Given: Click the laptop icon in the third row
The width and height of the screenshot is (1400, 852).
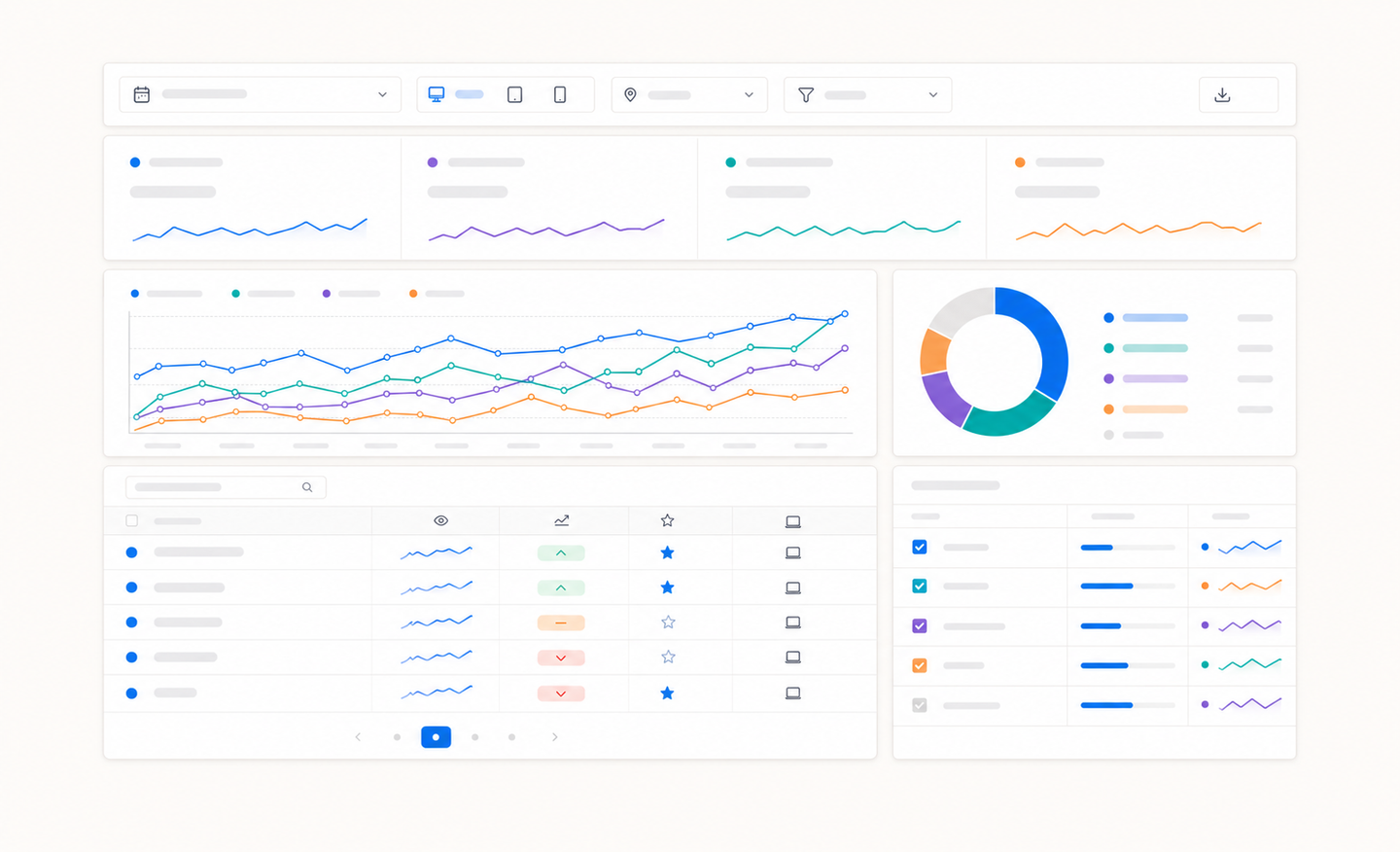Looking at the screenshot, I should pyautogui.click(x=793, y=622).
